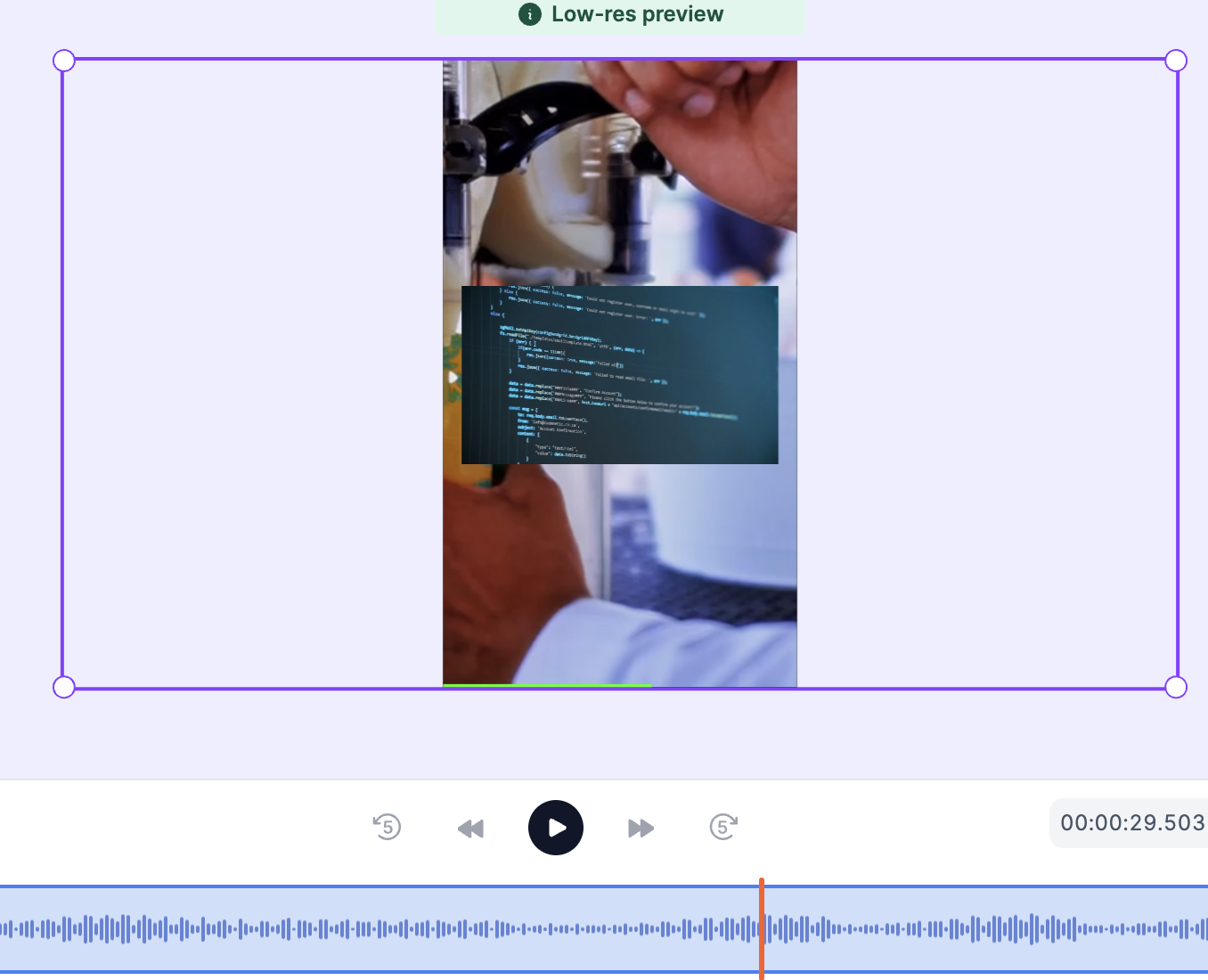Skip forward 5 seconds with the circular arrow icon
Image resolution: width=1208 pixels, height=980 pixels.
click(723, 828)
